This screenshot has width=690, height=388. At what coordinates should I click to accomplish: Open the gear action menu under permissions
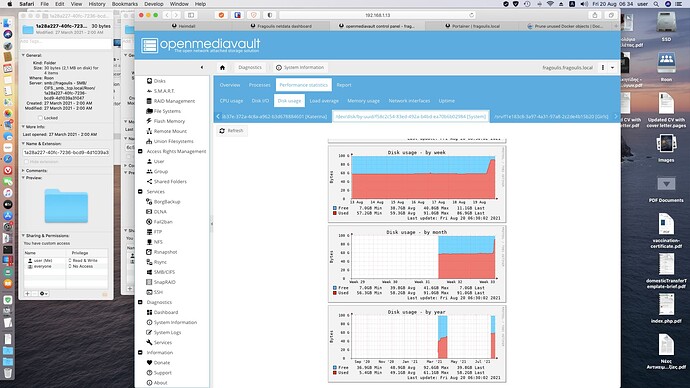(44, 293)
